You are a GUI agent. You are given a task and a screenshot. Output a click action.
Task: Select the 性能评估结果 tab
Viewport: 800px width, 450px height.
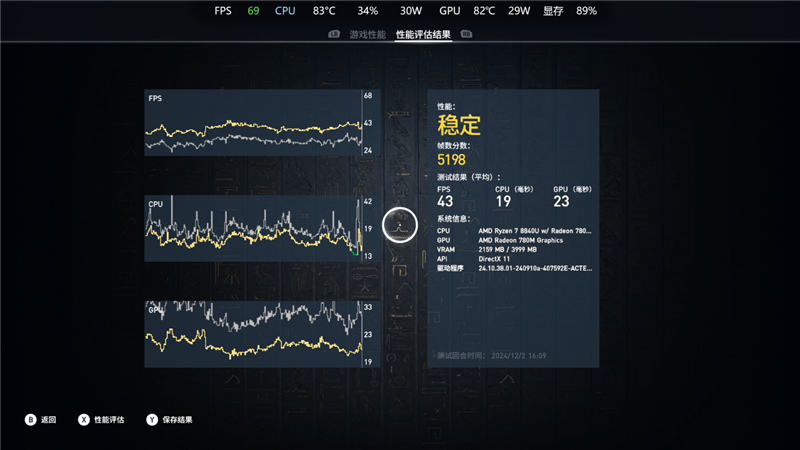tap(423, 35)
